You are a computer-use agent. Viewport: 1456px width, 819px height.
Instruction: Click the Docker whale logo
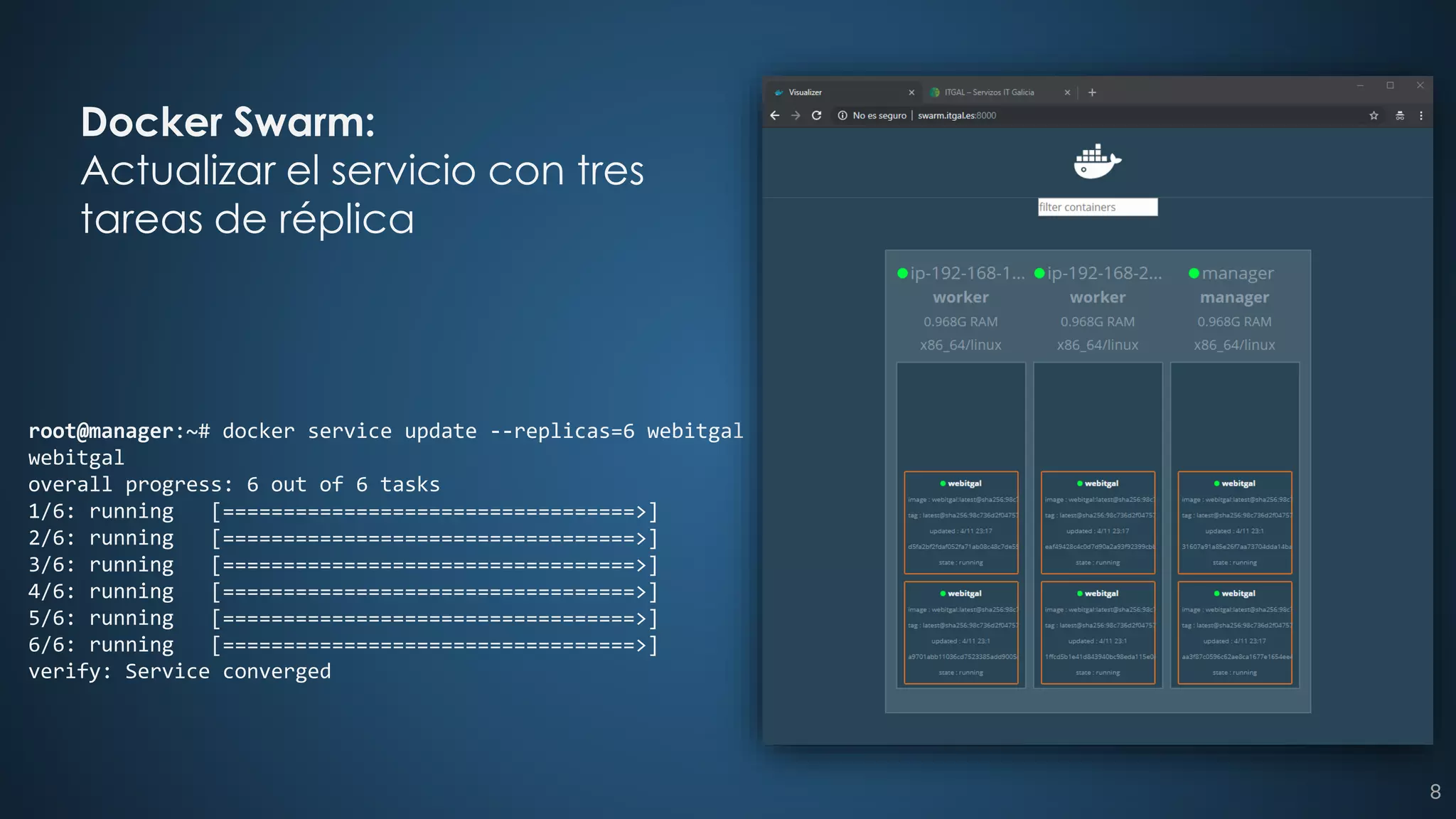(x=1097, y=161)
